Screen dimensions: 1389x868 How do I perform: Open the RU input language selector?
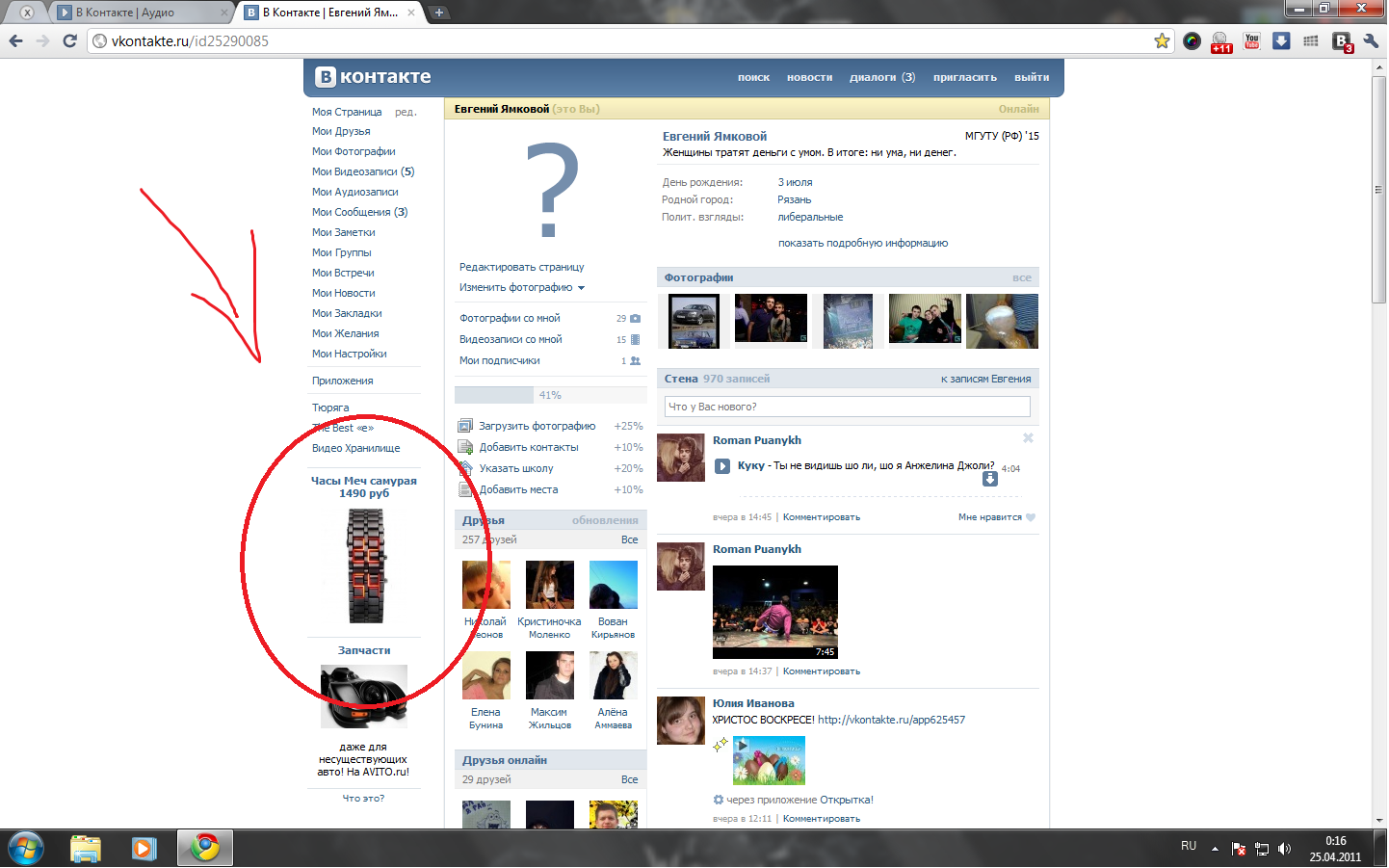coord(1189,846)
